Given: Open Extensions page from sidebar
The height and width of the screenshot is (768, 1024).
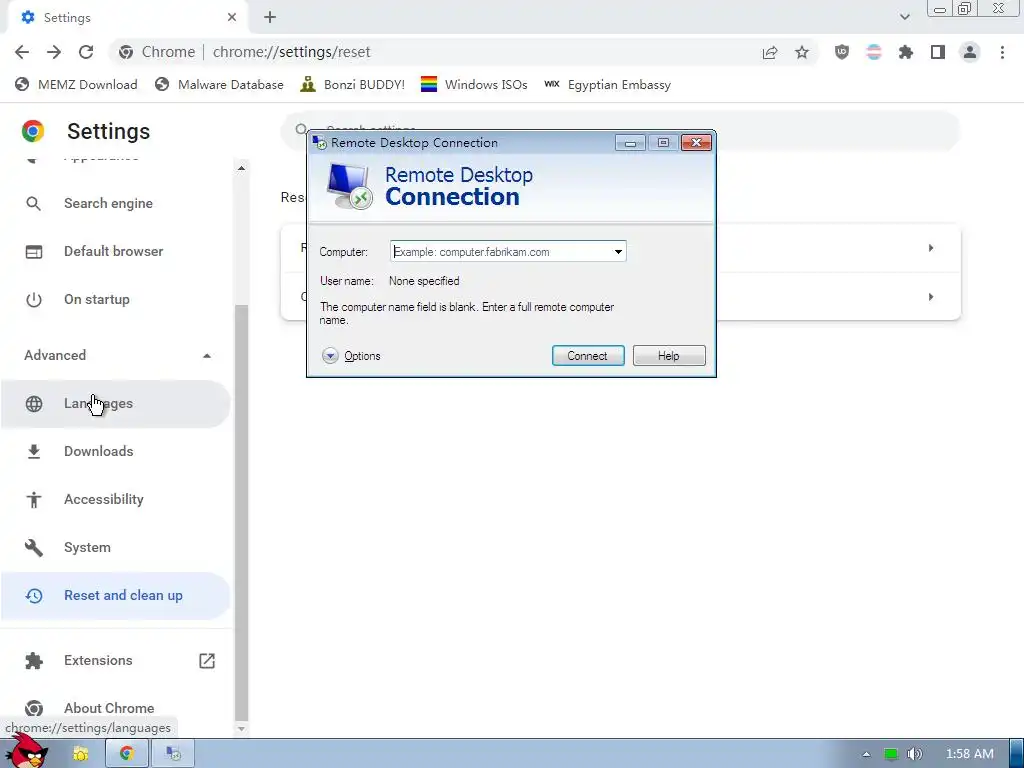Looking at the screenshot, I should 98,660.
